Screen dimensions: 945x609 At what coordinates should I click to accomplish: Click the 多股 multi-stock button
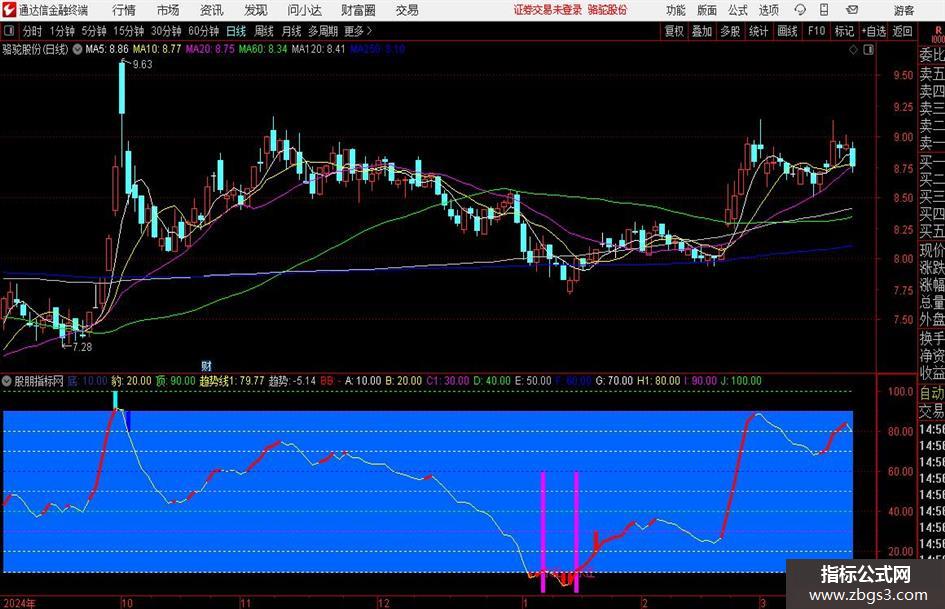[730, 31]
